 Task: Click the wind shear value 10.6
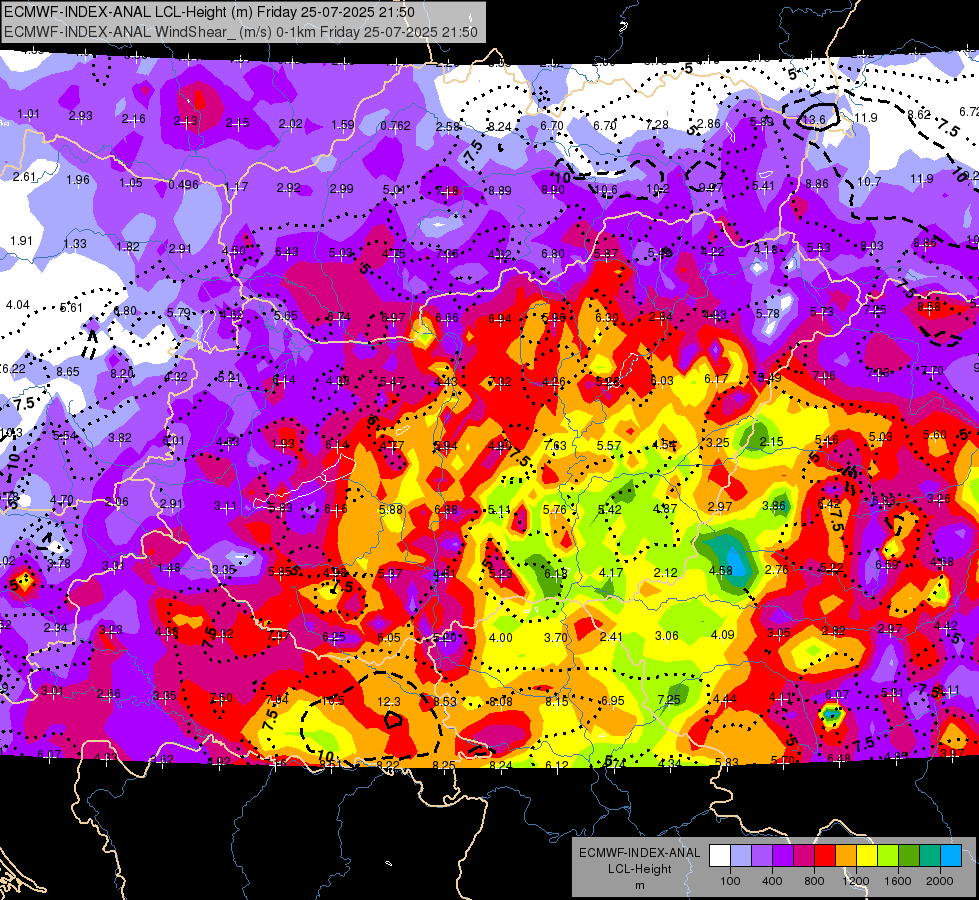(606, 189)
